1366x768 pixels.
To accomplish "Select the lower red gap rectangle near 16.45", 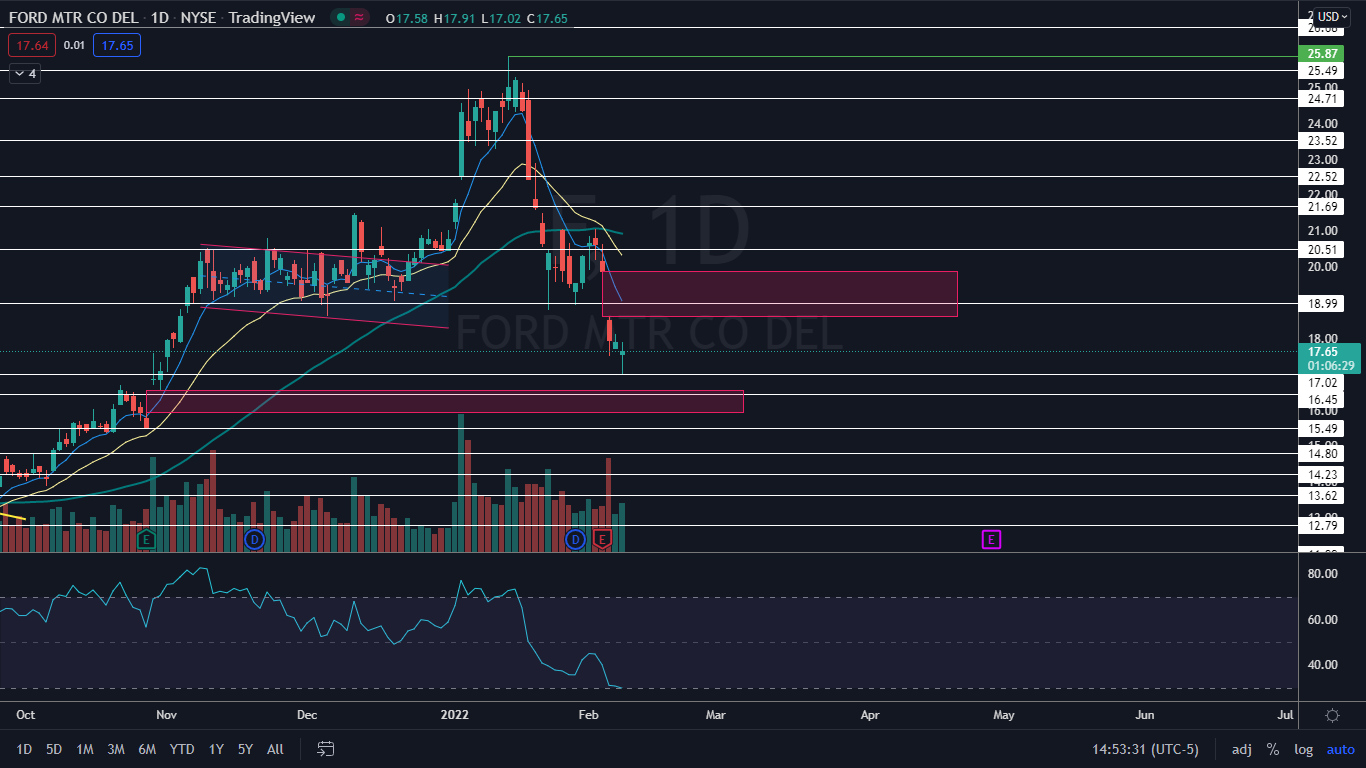I will (x=445, y=401).
